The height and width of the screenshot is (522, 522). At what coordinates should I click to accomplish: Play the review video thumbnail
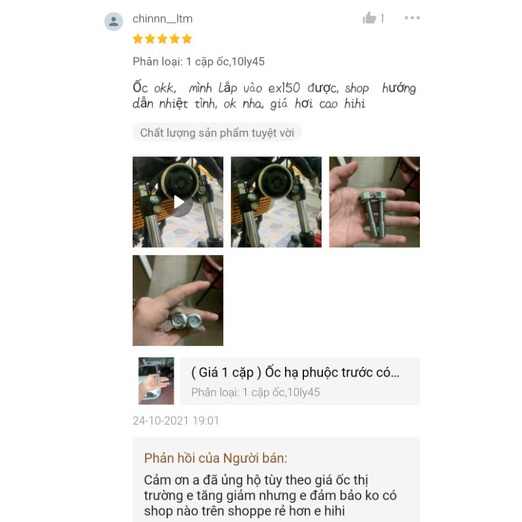point(178,202)
